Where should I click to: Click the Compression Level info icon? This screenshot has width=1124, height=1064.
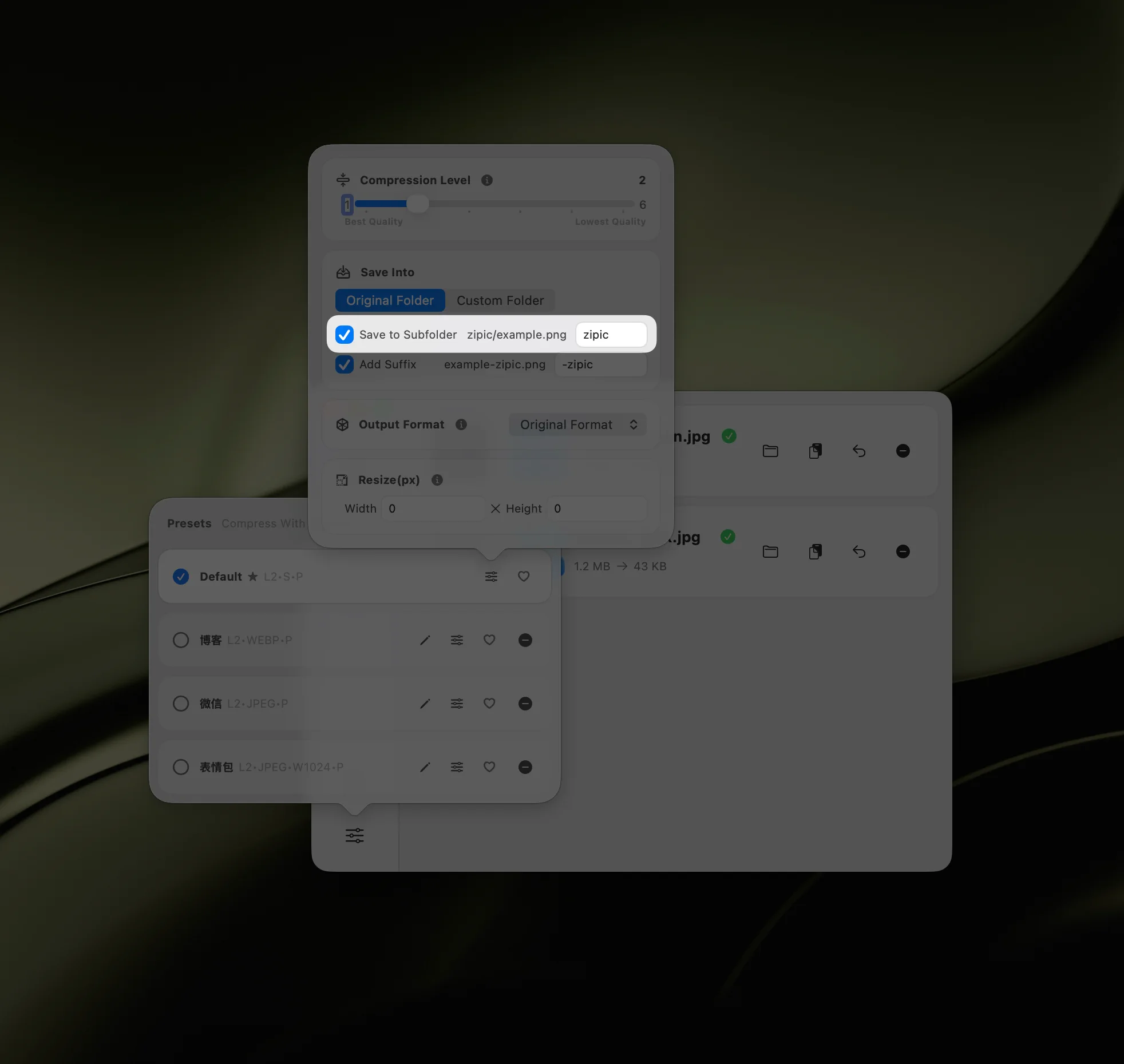coord(487,180)
